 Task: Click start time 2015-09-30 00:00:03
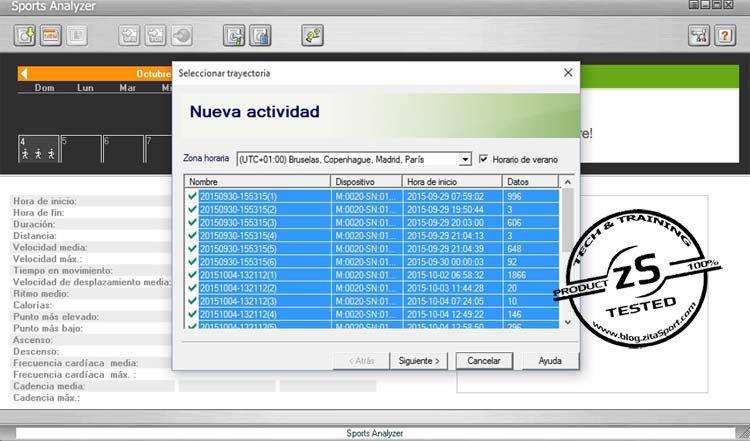click(445, 262)
